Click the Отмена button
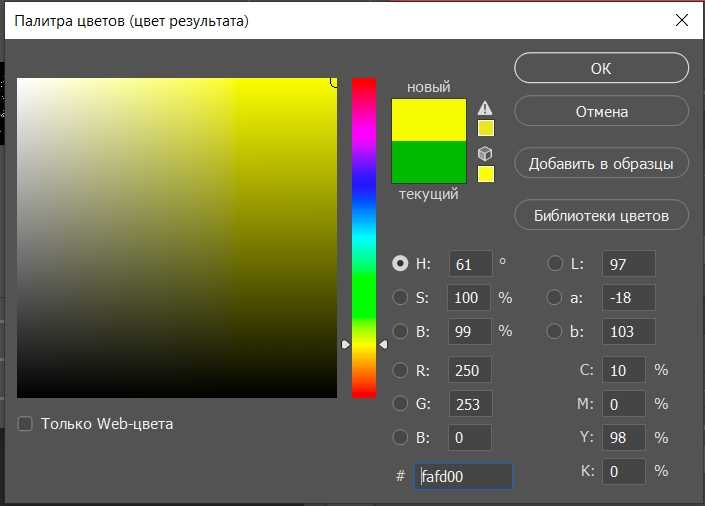Viewport: 705px width, 506px height. click(x=601, y=111)
